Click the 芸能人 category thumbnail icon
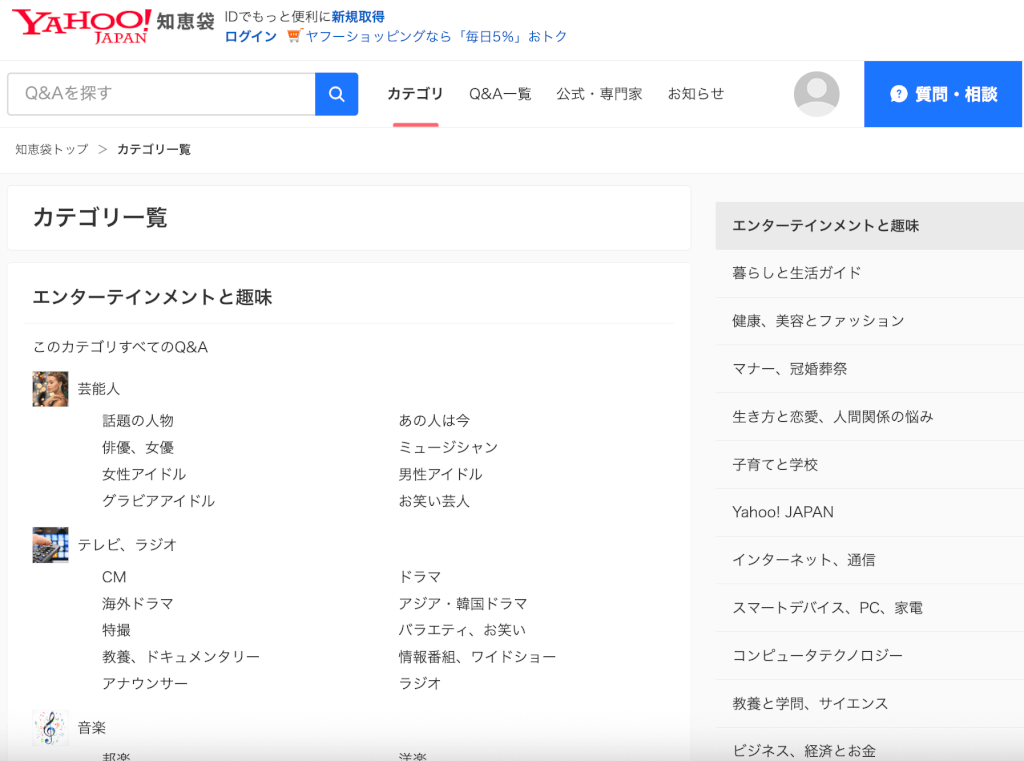Viewport: 1024px width, 761px height. pyautogui.click(x=50, y=388)
